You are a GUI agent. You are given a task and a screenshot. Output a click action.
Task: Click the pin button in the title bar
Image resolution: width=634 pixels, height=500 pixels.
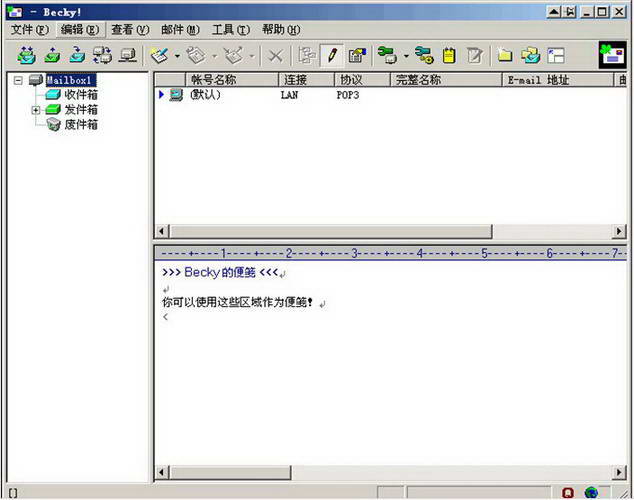570,12
